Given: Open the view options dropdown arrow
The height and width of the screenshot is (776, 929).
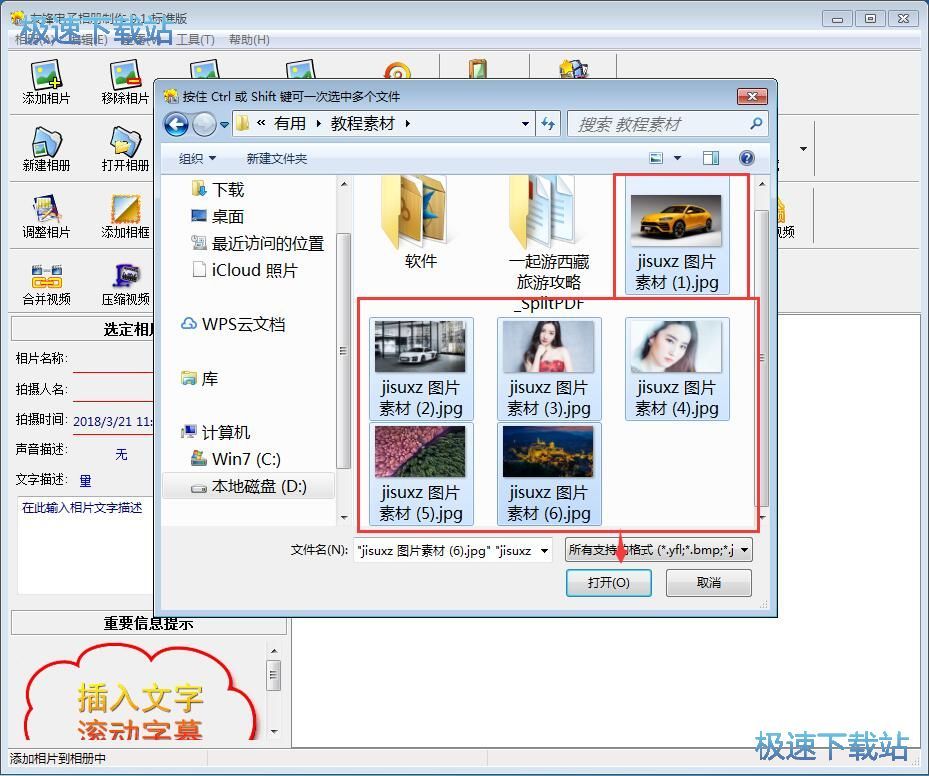Looking at the screenshot, I should point(677,158).
